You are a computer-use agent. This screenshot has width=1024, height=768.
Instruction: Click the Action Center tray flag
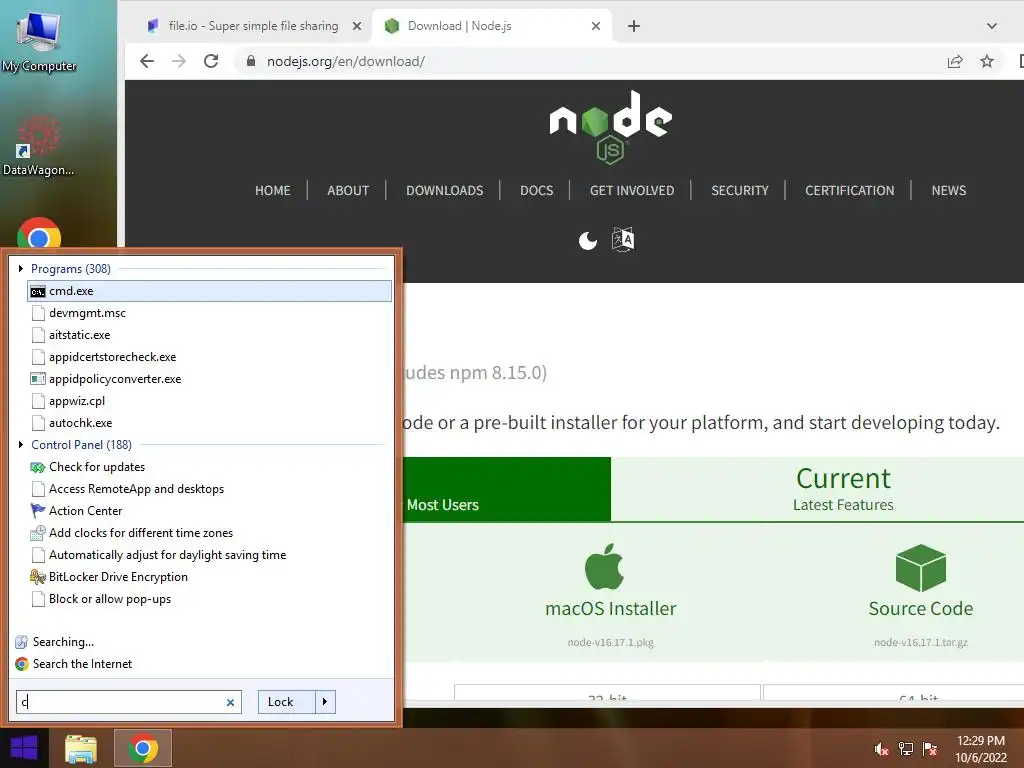(x=930, y=748)
